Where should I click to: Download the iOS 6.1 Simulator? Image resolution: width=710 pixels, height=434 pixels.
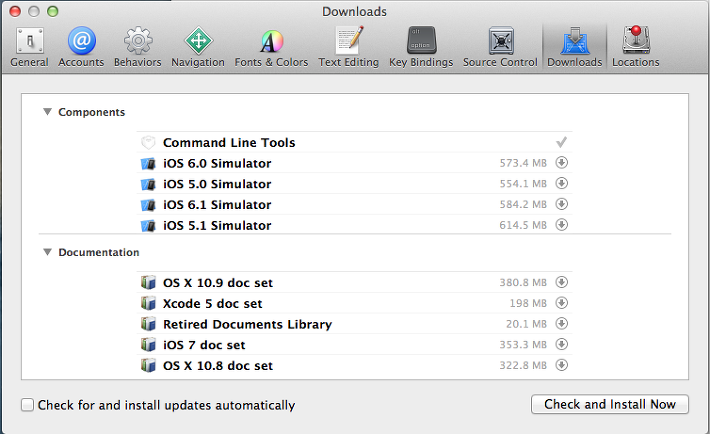click(561, 204)
